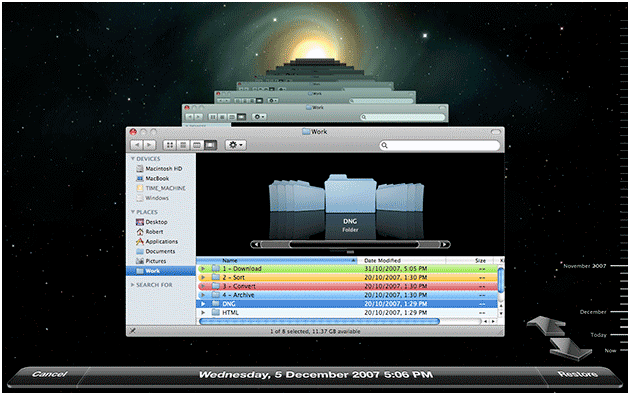Click the back navigation arrow in Finder toolbar
Viewport: 630px width, 395px height.
pyautogui.click(x=137, y=145)
